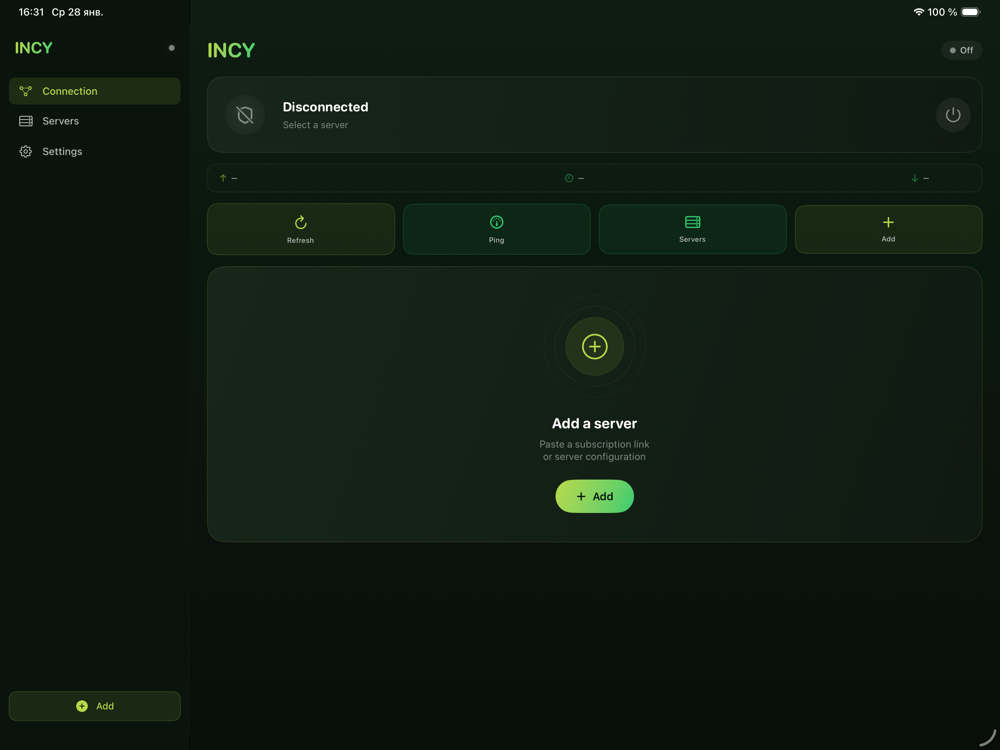Click the upload speed arrow indicator
The image size is (1000, 750).
pyautogui.click(x=223, y=178)
